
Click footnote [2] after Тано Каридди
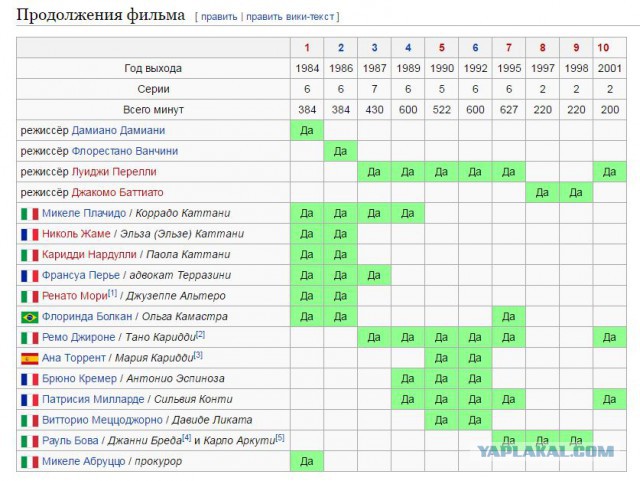(200, 334)
